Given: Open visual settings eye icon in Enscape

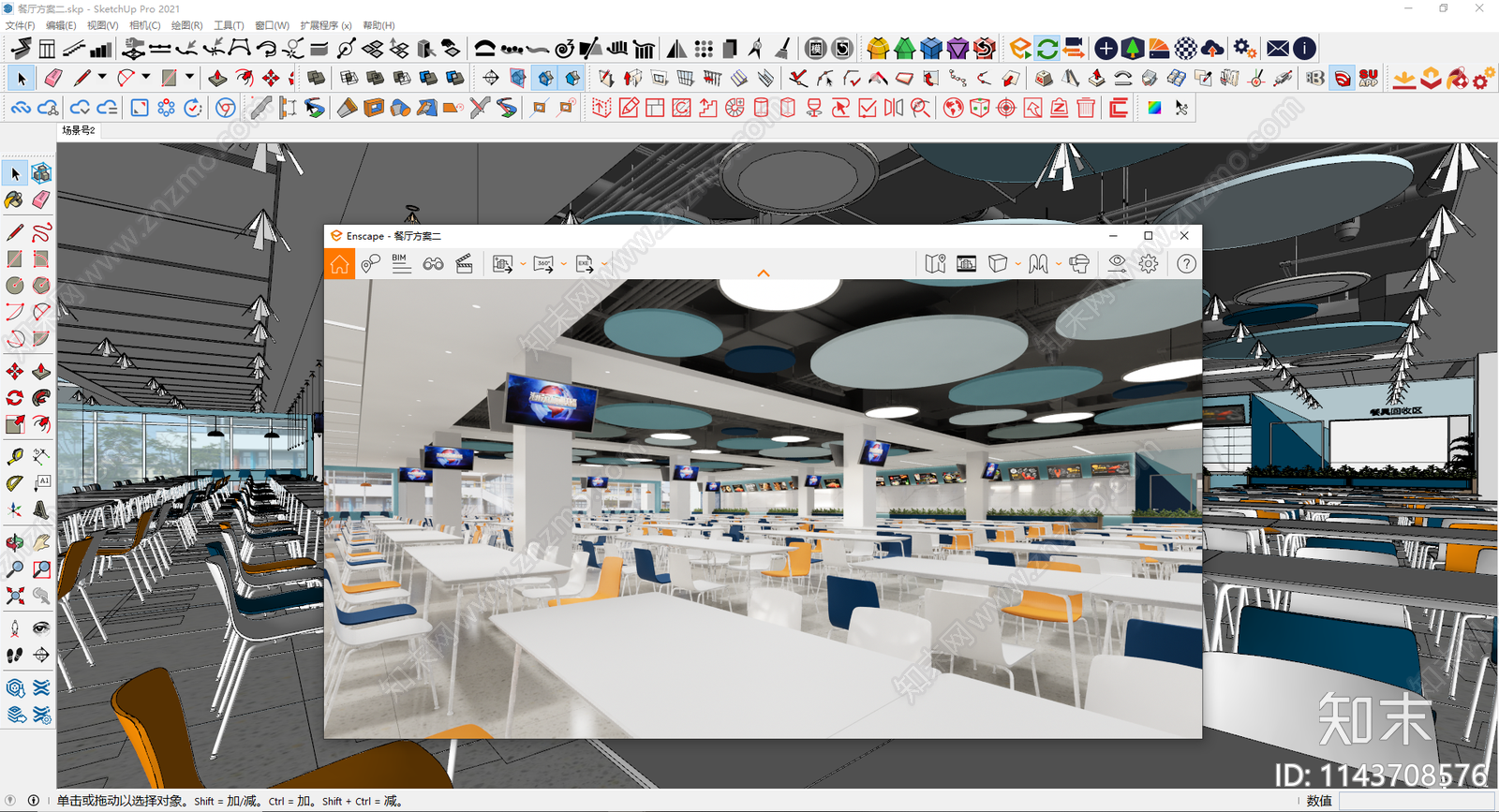Looking at the screenshot, I should pos(1117,264).
